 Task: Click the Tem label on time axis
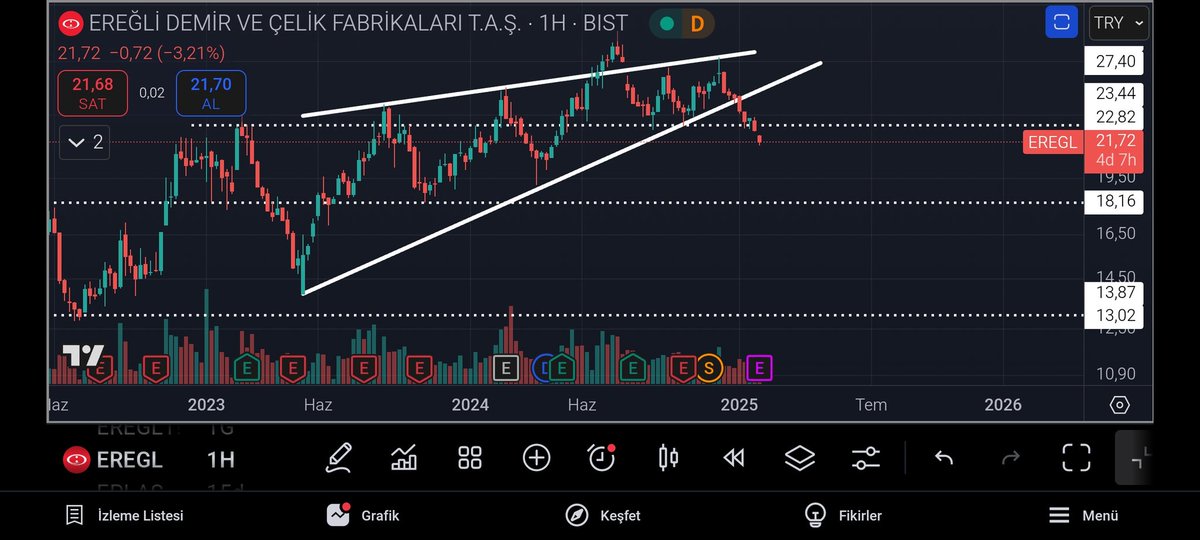[x=871, y=404]
